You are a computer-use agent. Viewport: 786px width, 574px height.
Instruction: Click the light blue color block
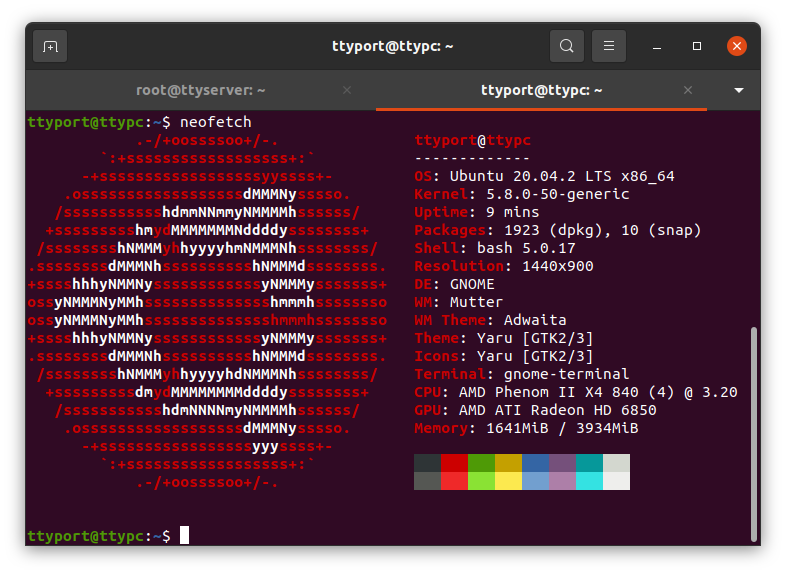click(536, 481)
